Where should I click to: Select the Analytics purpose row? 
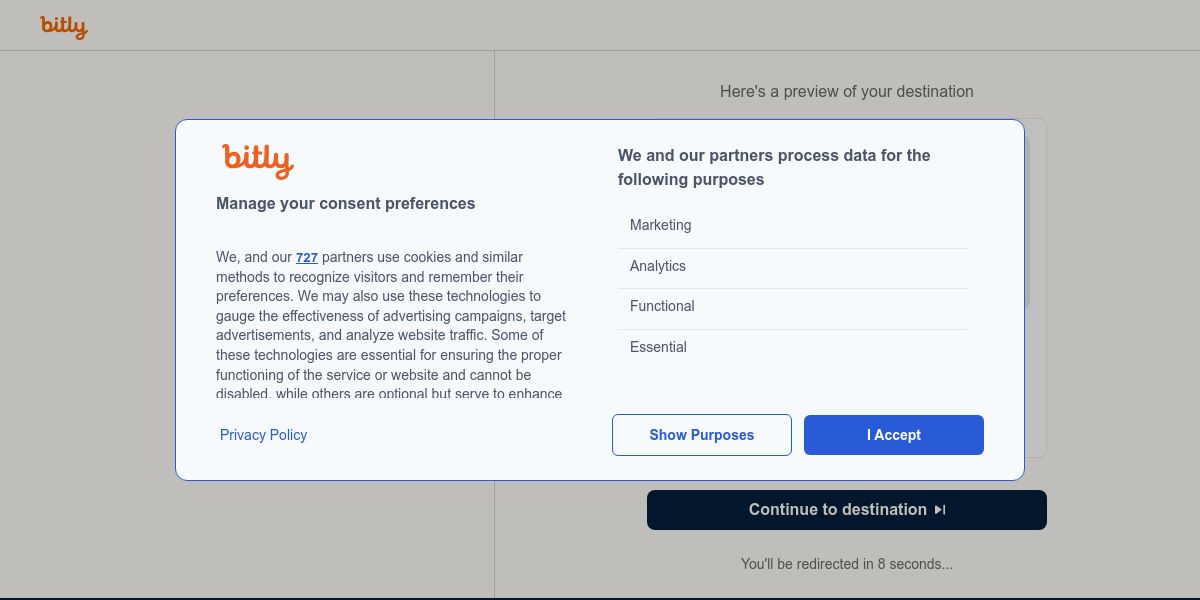(x=793, y=267)
